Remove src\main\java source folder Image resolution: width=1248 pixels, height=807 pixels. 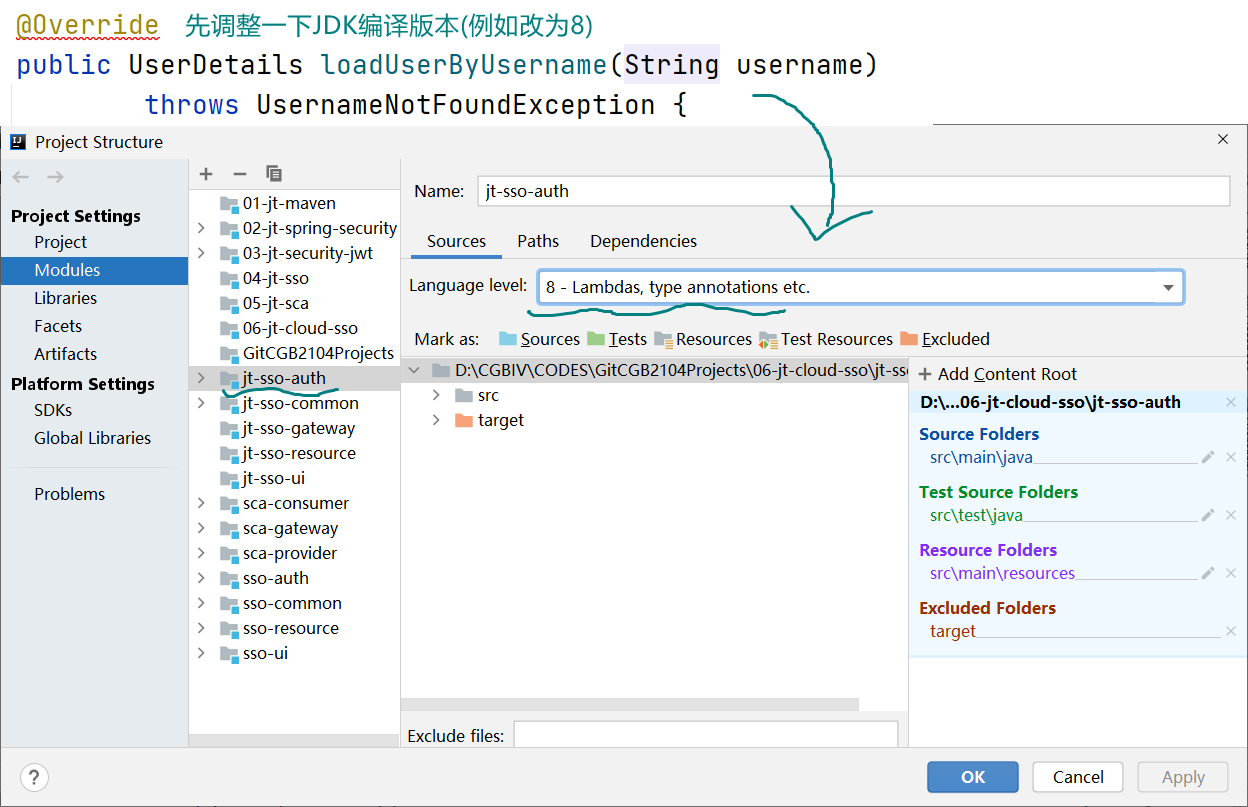coord(1231,457)
